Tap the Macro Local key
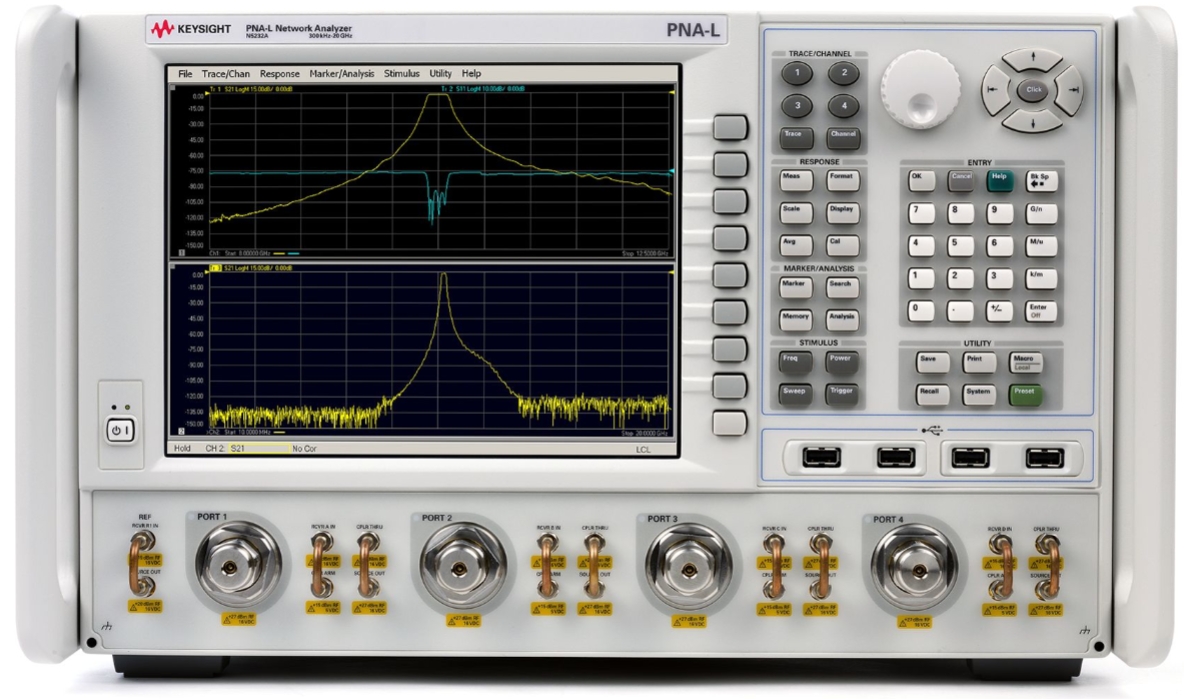Screen dimensions: 1184x699 [x=1025, y=362]
